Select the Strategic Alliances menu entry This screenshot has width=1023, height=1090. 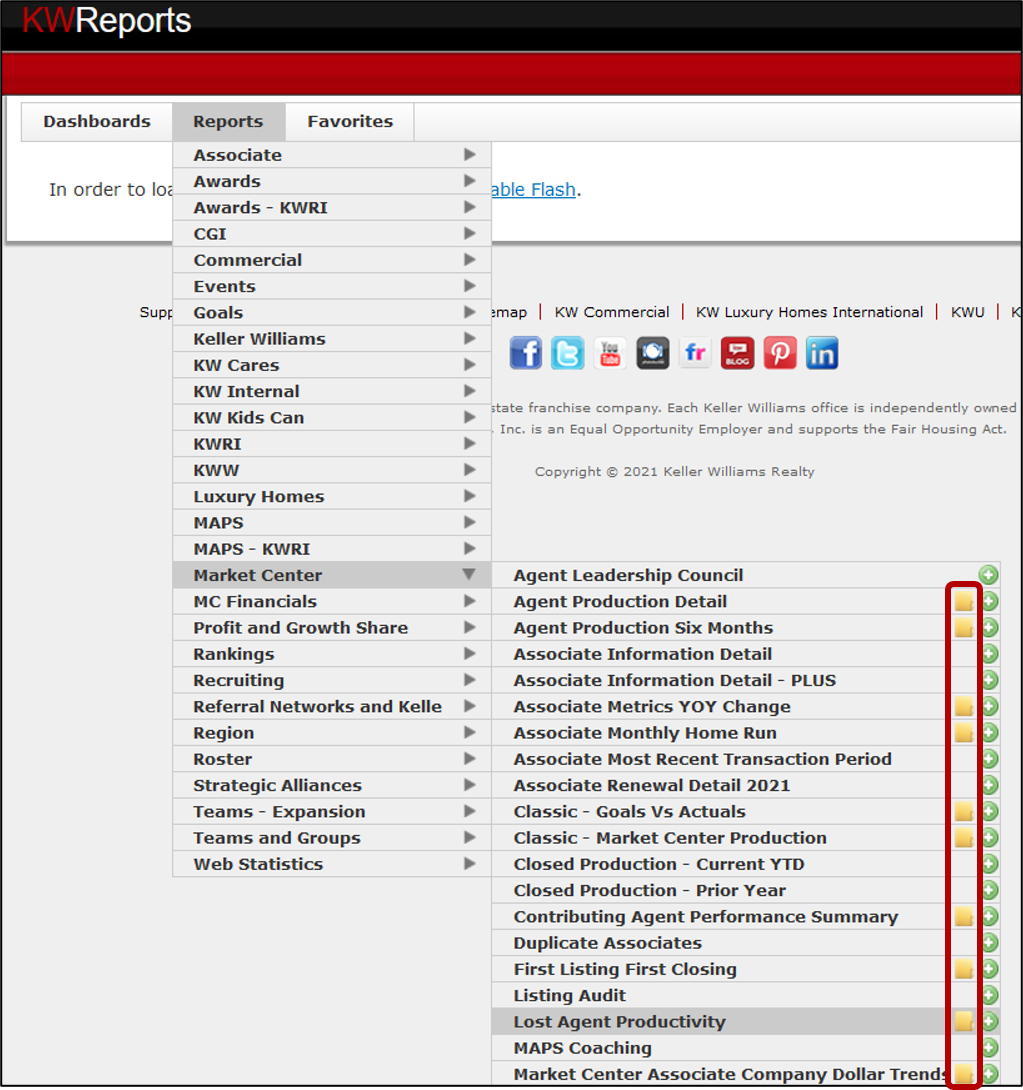coord(332,786)
